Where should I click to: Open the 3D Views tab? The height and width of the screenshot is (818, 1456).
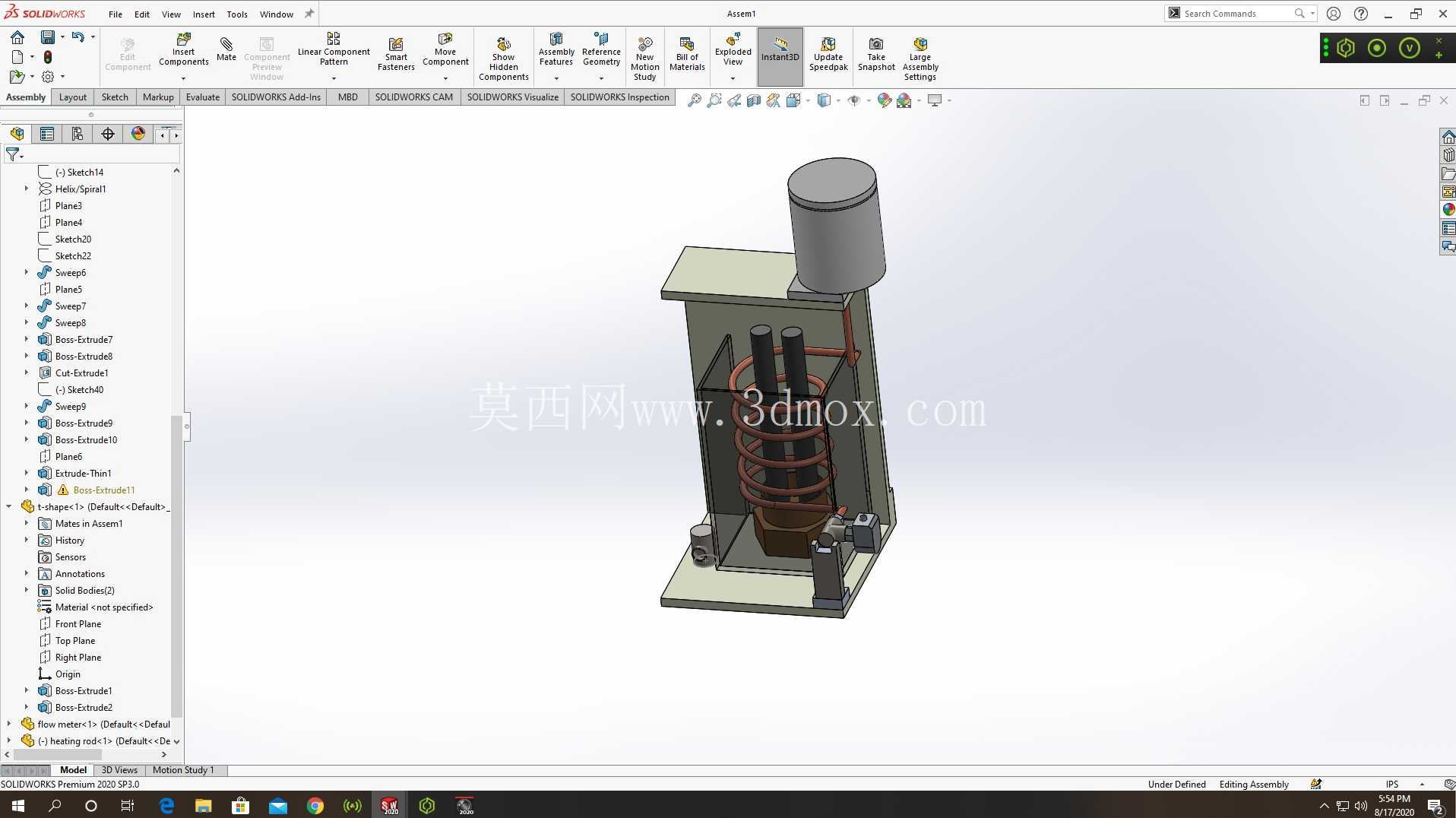pyautogui.click(x=119, y=770)
